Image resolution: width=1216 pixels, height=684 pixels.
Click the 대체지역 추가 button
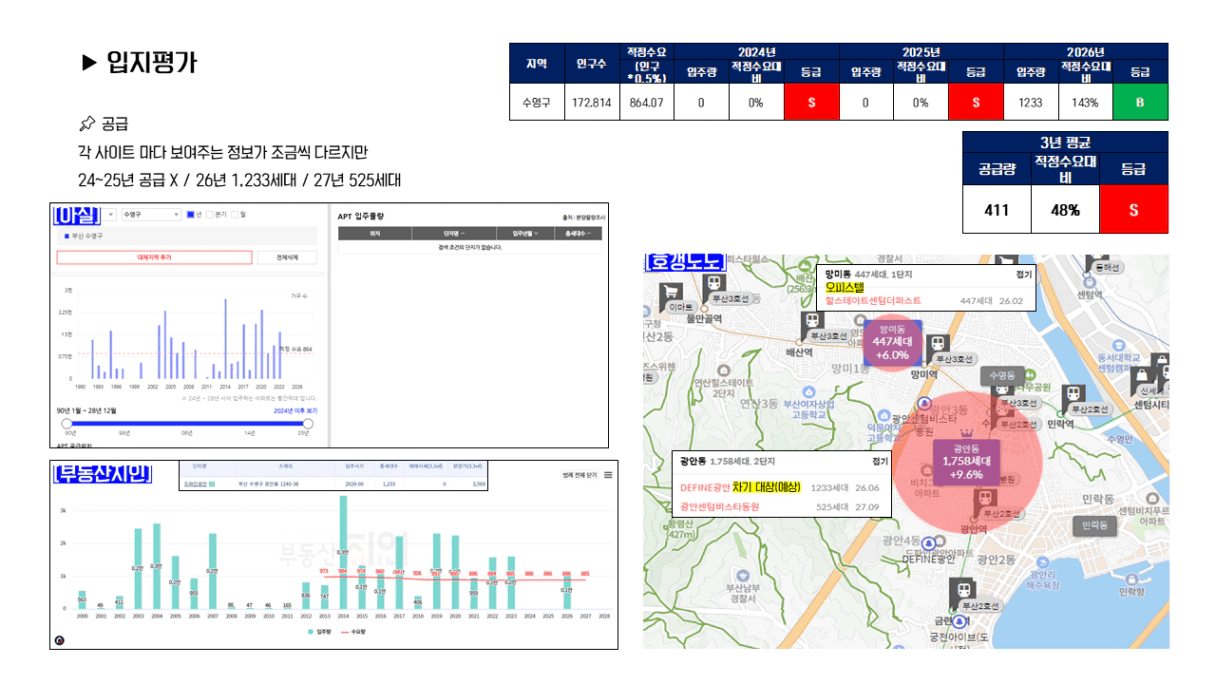pos(154,257)
